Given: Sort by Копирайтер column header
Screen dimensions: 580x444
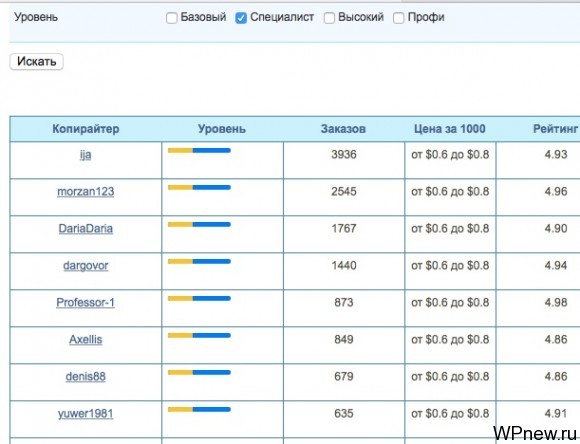Looking at the screenshot, I should click(86, 129).
